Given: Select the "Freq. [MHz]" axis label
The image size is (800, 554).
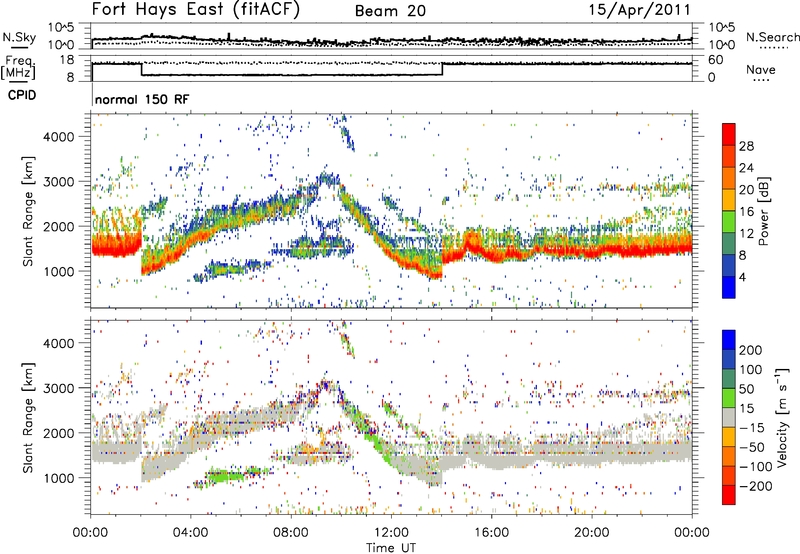Looking at the screenshot, I should tap(19, 67).
